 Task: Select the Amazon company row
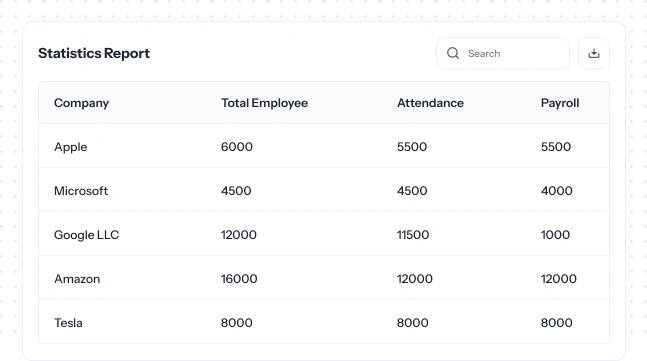click(x=324, y=278)
